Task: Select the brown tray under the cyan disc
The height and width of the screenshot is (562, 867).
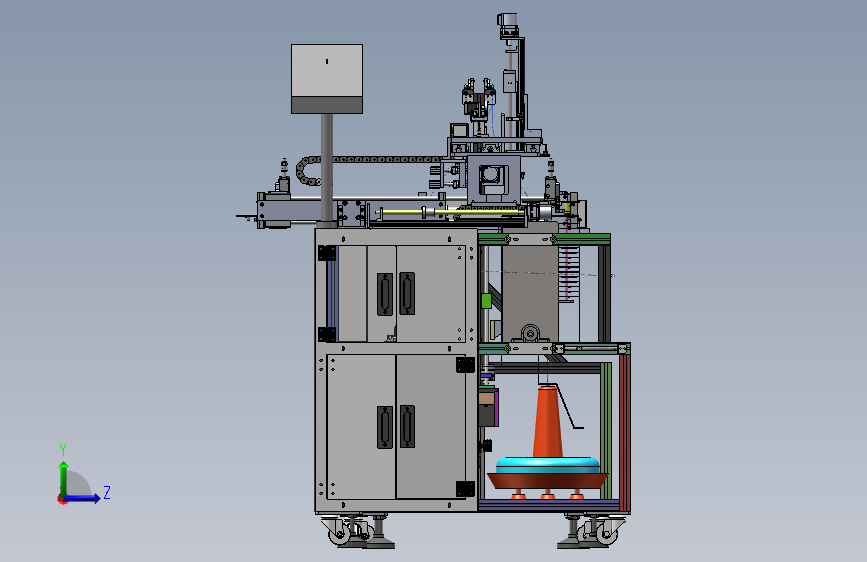Action: click(x=547, y=480)
